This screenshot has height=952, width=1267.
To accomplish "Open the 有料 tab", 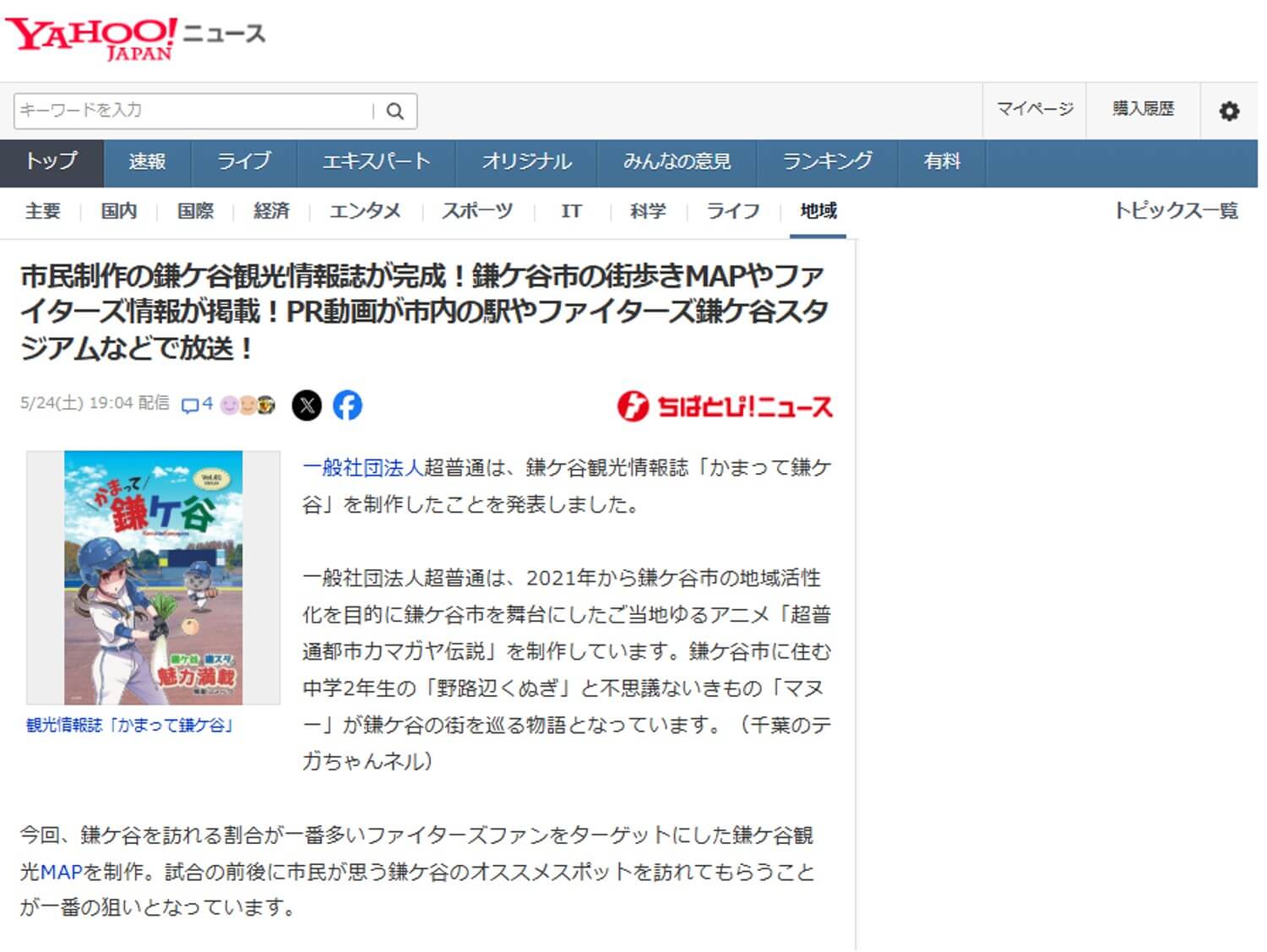I will pyautogui.click(x=942, y=163).
